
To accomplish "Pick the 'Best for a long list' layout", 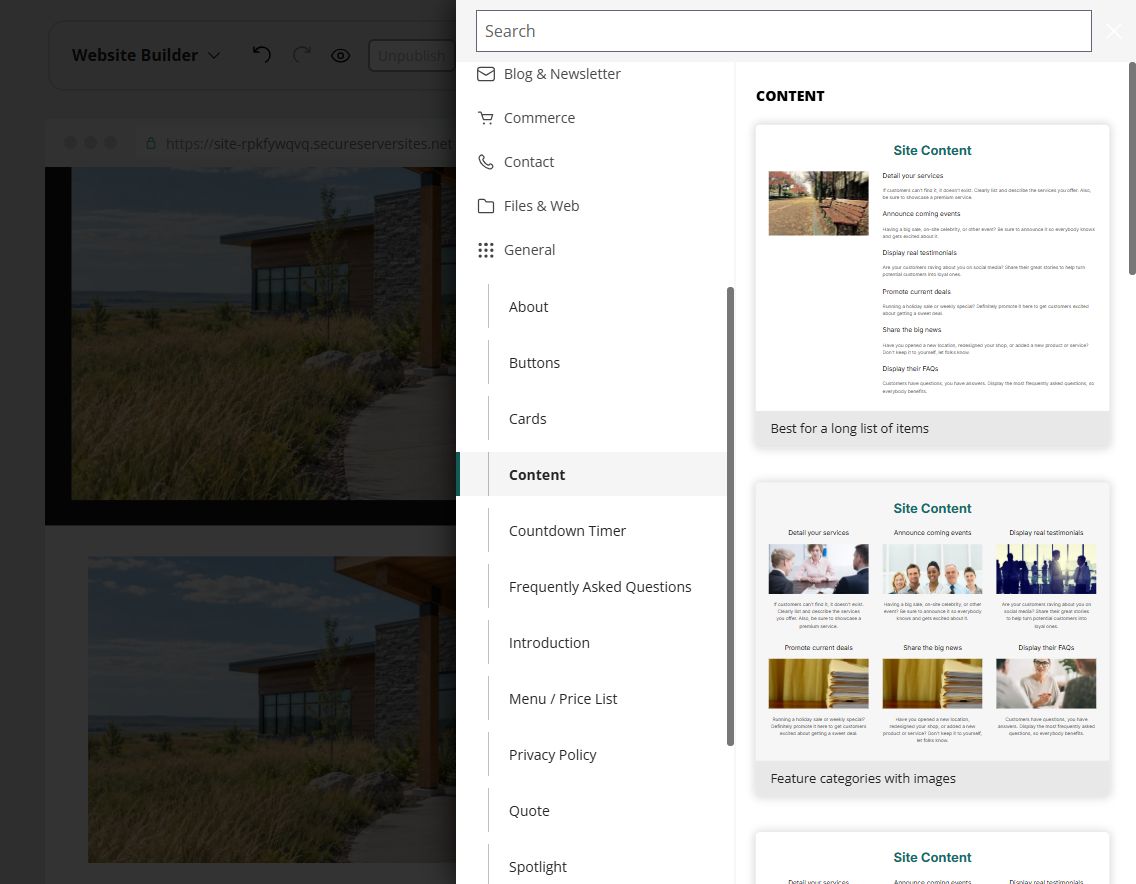I will point(932,285).
